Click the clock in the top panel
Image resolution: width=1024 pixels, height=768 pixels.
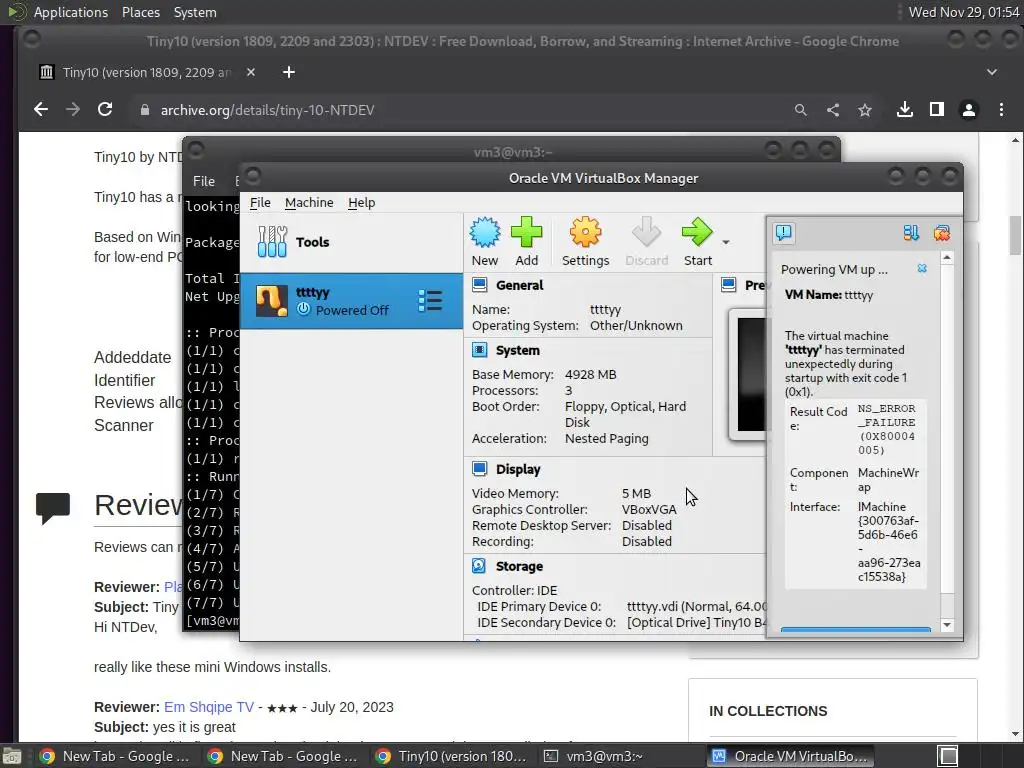pos(964,12)
